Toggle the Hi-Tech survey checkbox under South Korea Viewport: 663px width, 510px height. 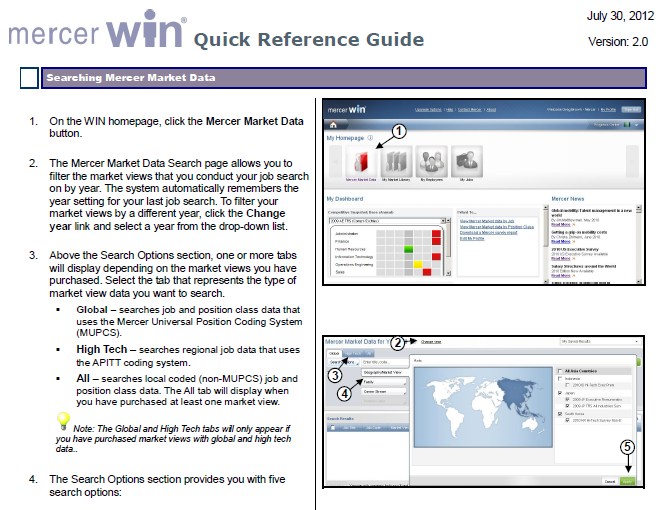pos(567,420)
